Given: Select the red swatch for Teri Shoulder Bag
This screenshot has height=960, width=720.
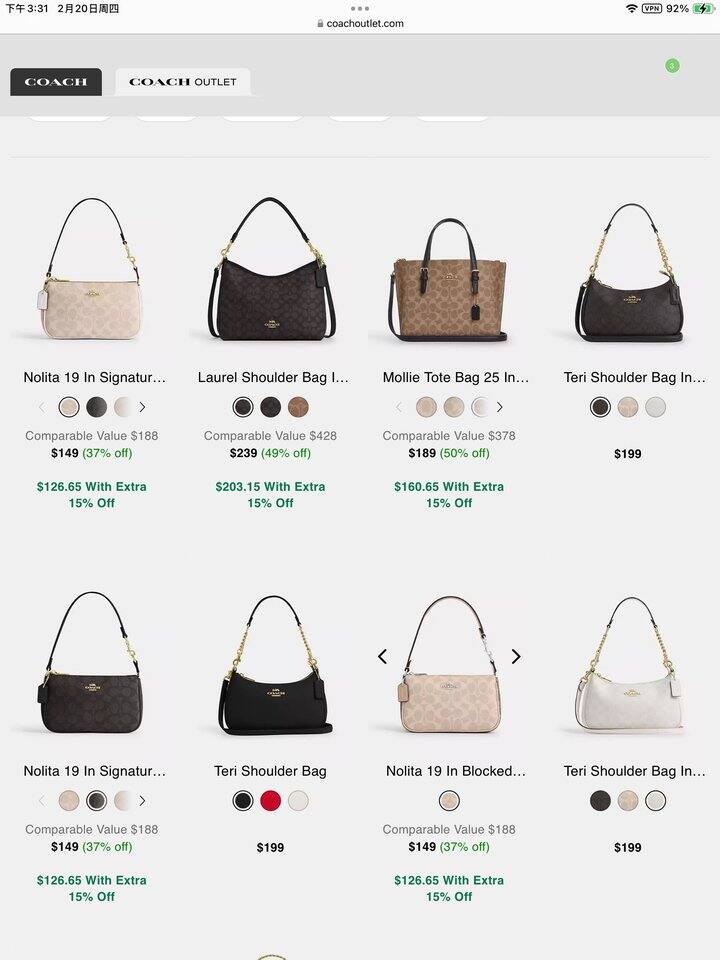Looking at the screenshot, I should [x=271, y=801].
